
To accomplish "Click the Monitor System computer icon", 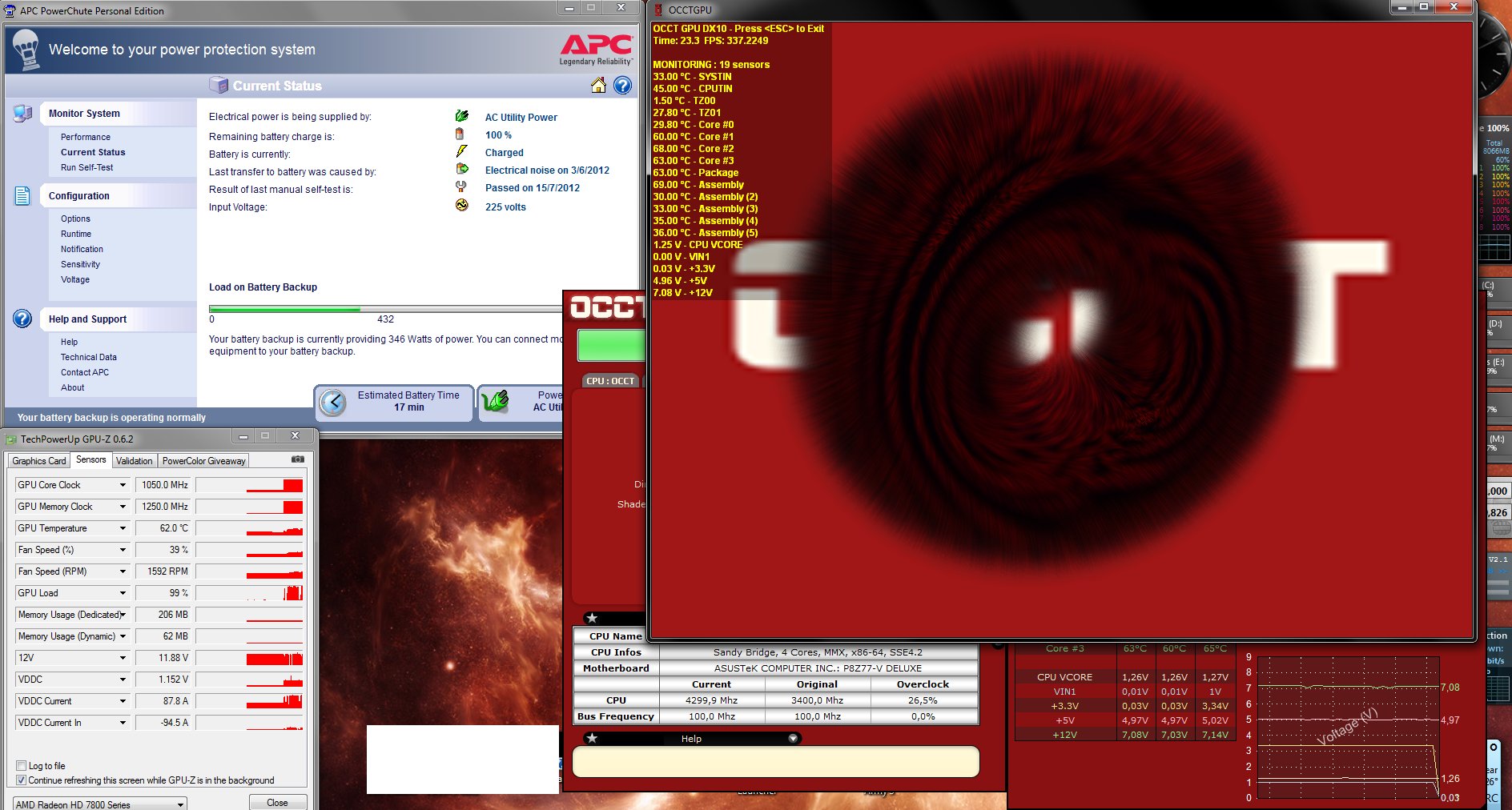I will [22, 114].
